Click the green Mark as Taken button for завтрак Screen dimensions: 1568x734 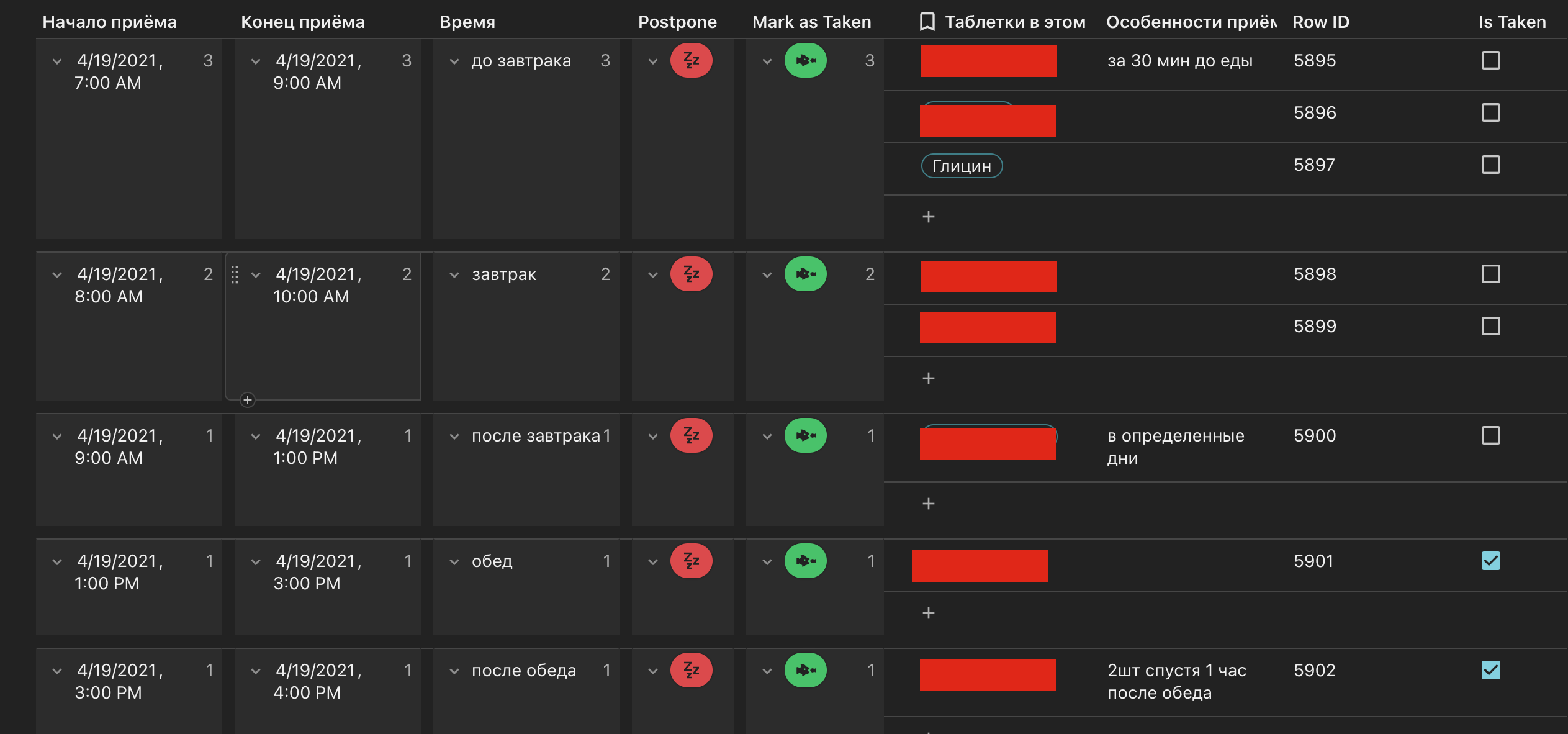point(805,274)
